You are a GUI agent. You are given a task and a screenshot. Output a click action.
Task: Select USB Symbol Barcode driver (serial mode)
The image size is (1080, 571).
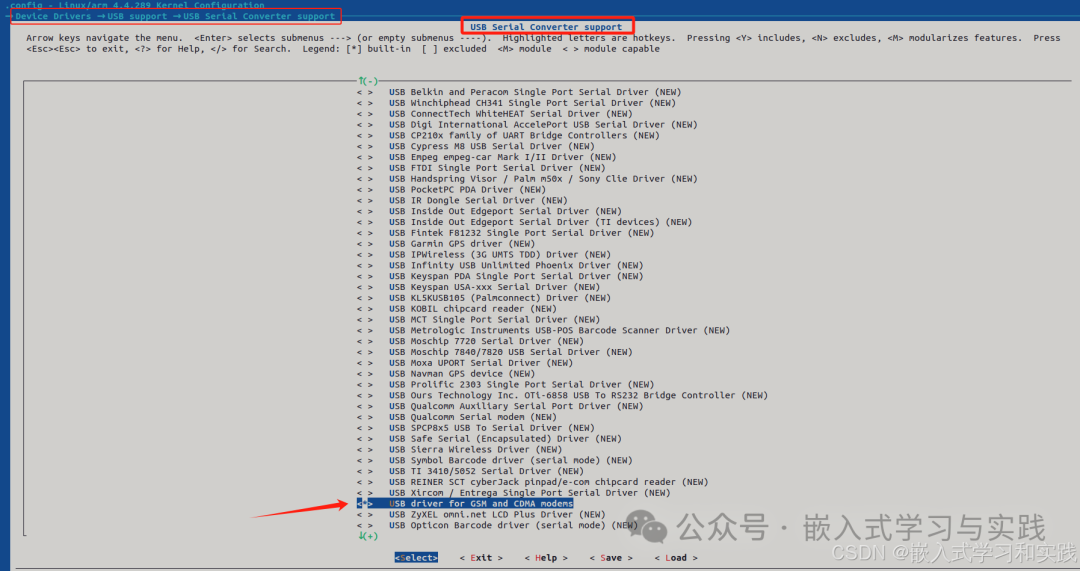[495, 460]
